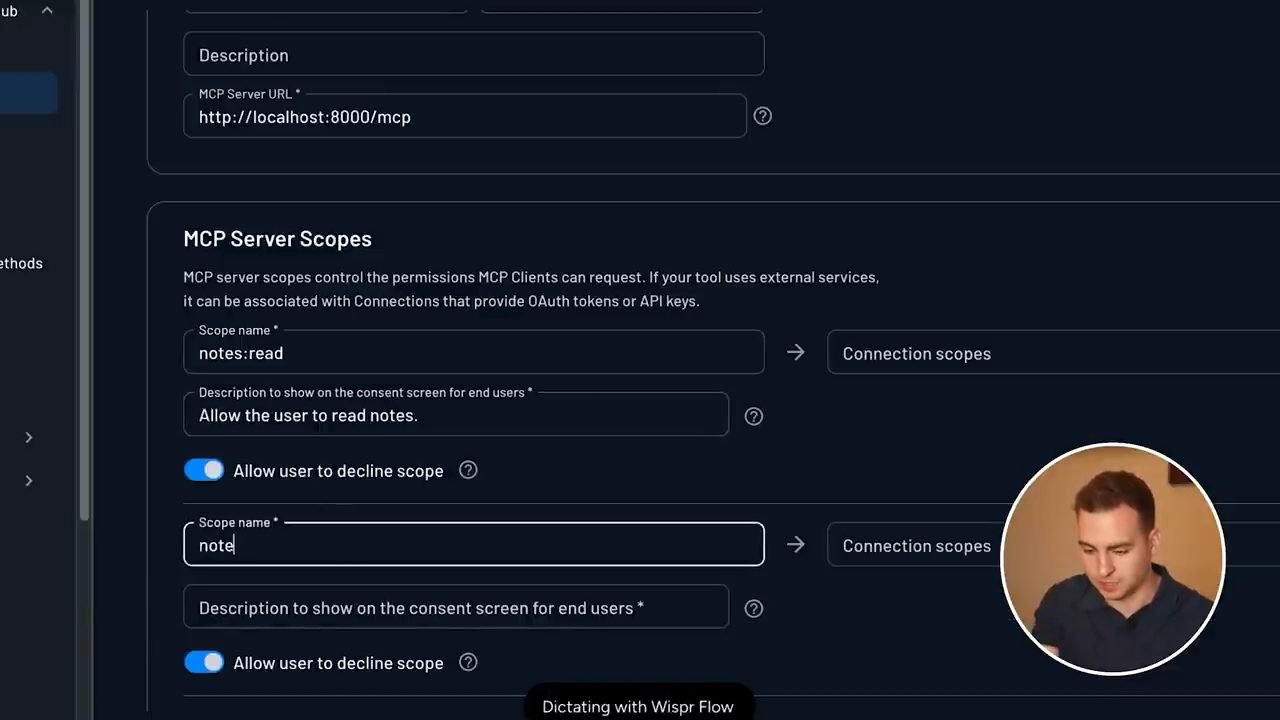The width and height of the screenshot is (1280, 720).
Task: Click the sidebar vertical scrollbar
Action: click(84, 260)
